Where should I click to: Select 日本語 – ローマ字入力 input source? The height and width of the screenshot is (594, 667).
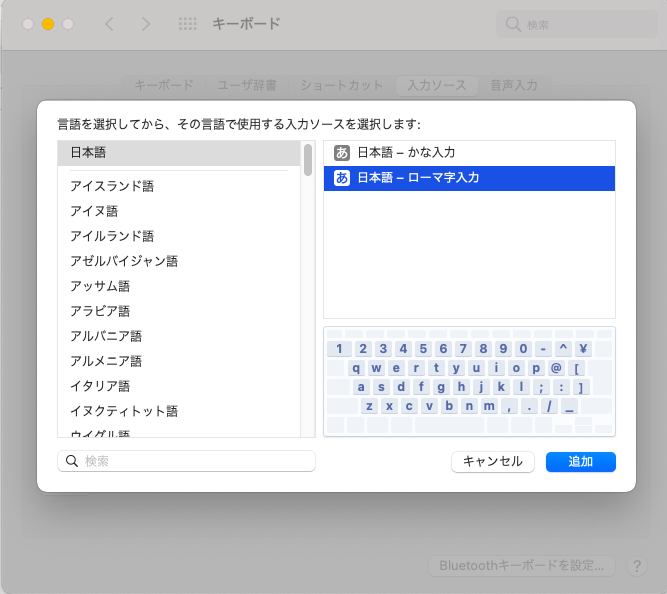pyautogui.click(x=469, y=178)
